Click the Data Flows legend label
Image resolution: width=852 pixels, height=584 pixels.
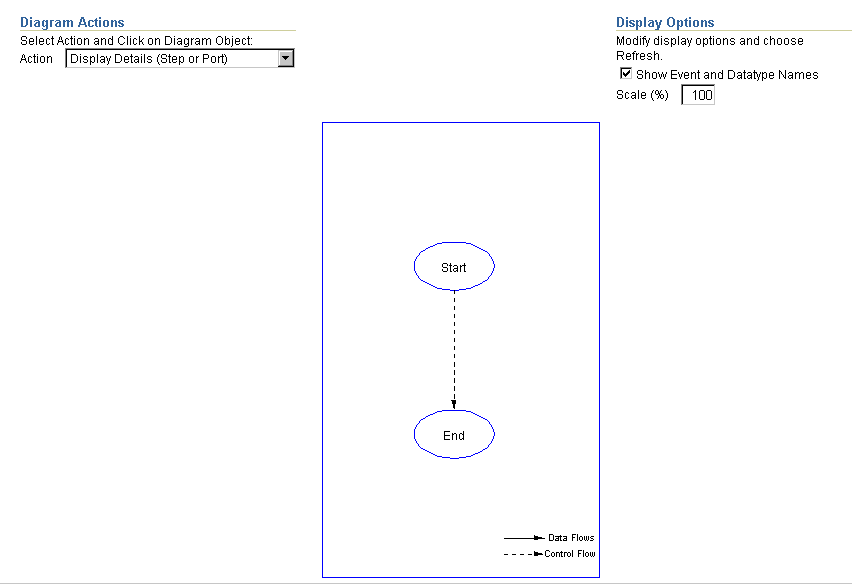tap(571, 538)
